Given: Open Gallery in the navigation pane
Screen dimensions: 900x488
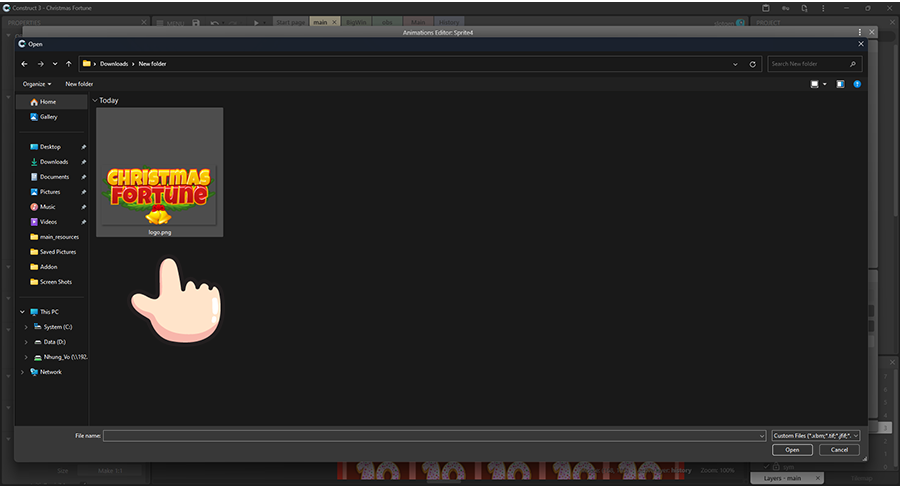Looking at the screenshot, I should point(48,117).
